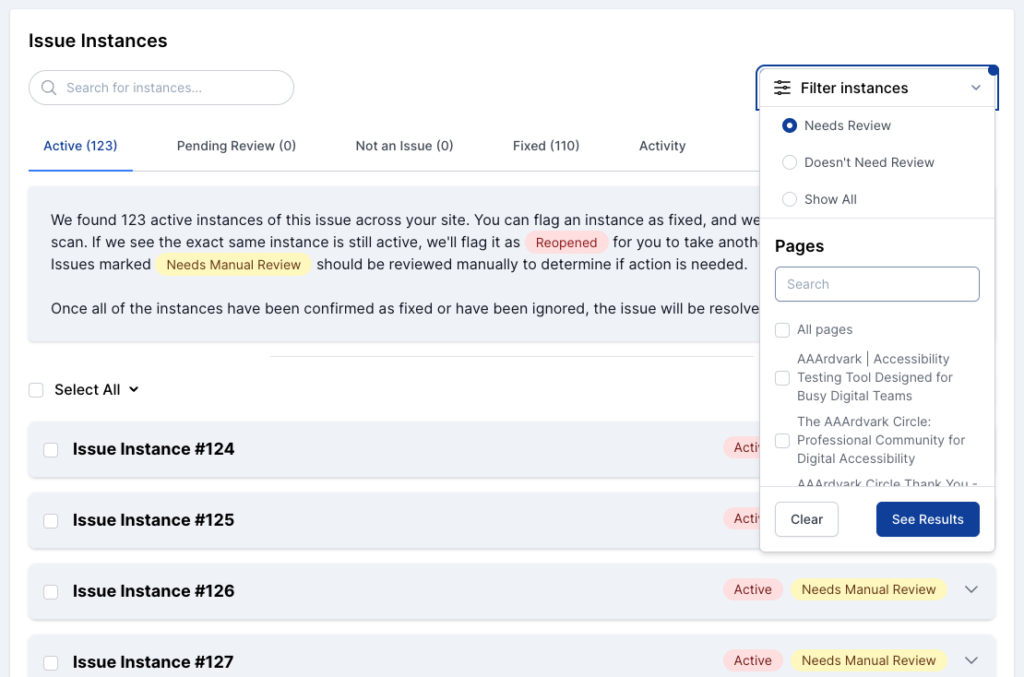This screenshot has height=677, width=1024.
Task: Click the filter sliders icon
Action: click(x=782, y=88)
